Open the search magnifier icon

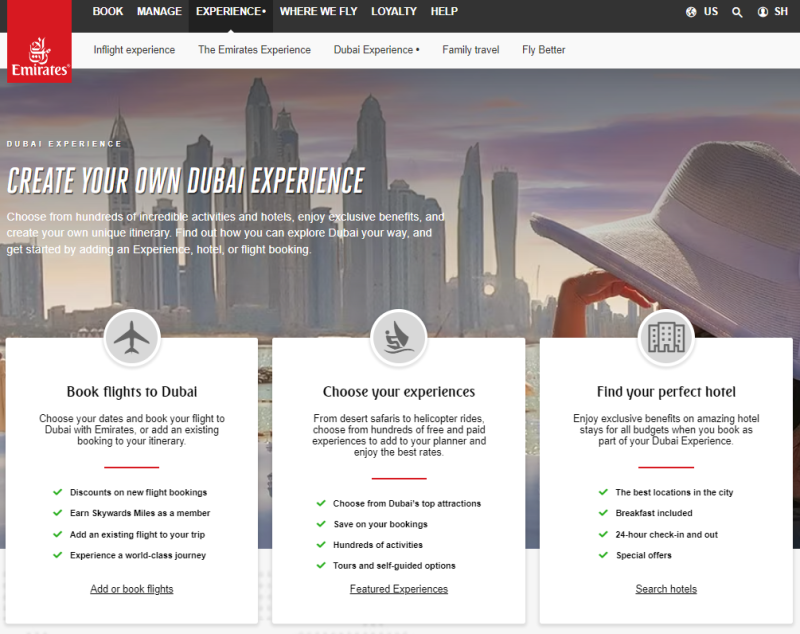pos(737,12)
